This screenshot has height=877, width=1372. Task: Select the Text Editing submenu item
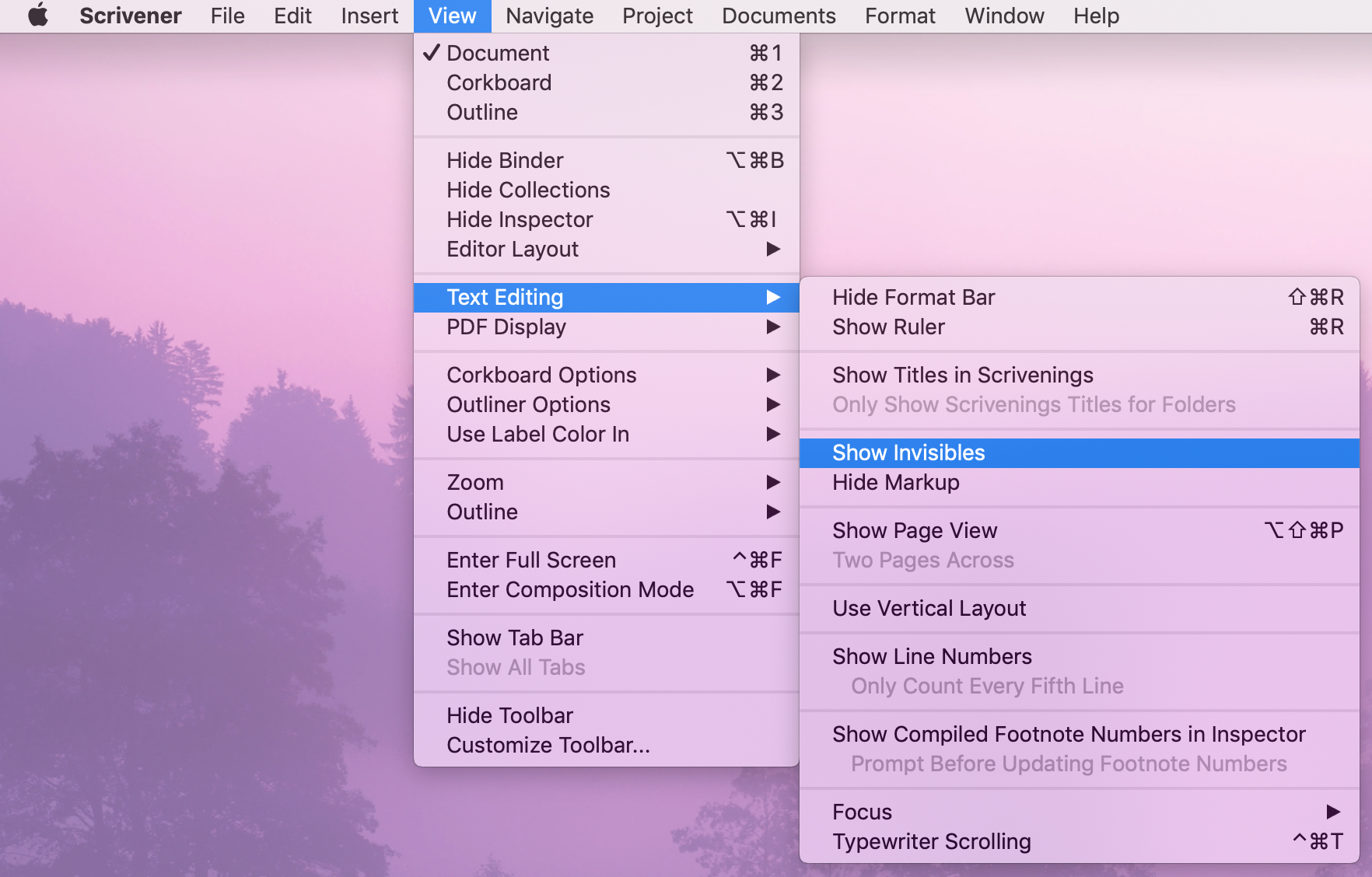pos(607,297)
